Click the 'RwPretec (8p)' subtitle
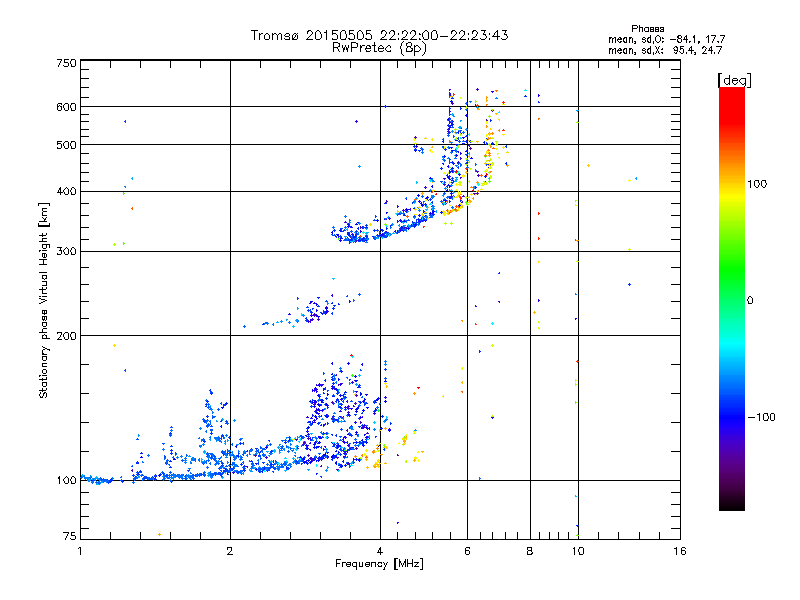This screenshot has width=800, height=600. click(x=379, y=48)
